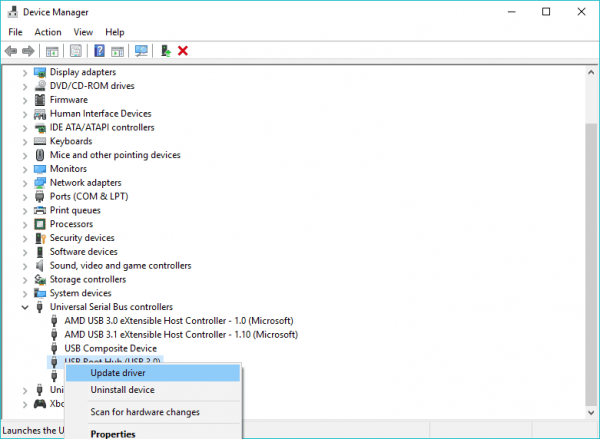Viewport: 600px width, 439px height.
Task: Select the Monitors category label
Action: click(68, 169)
